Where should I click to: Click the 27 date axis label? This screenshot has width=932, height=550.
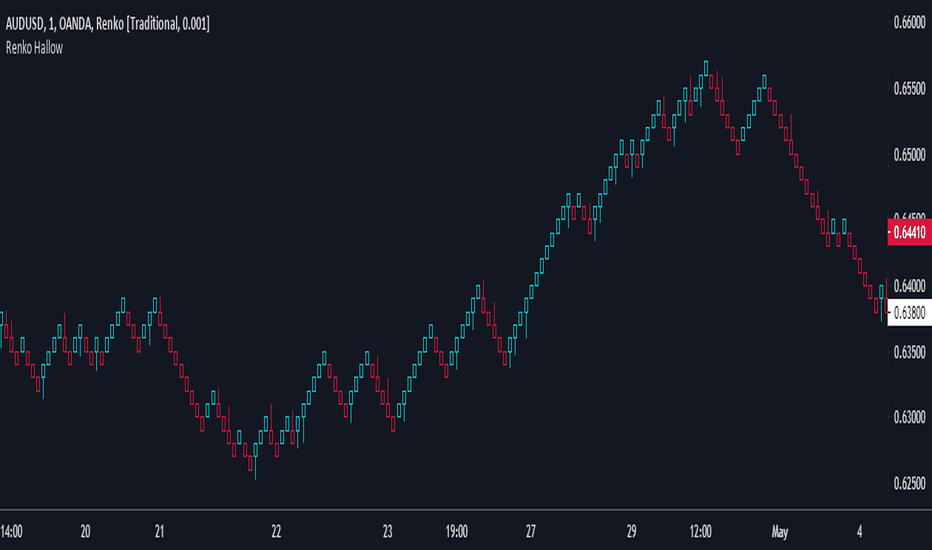(531, 532)
